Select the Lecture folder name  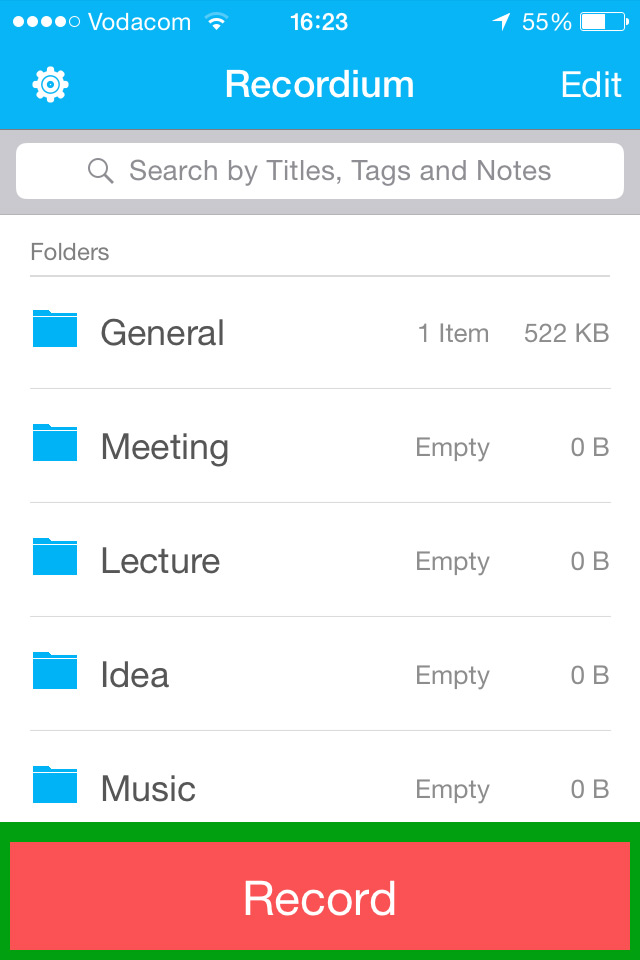click(x=160, y=560)
